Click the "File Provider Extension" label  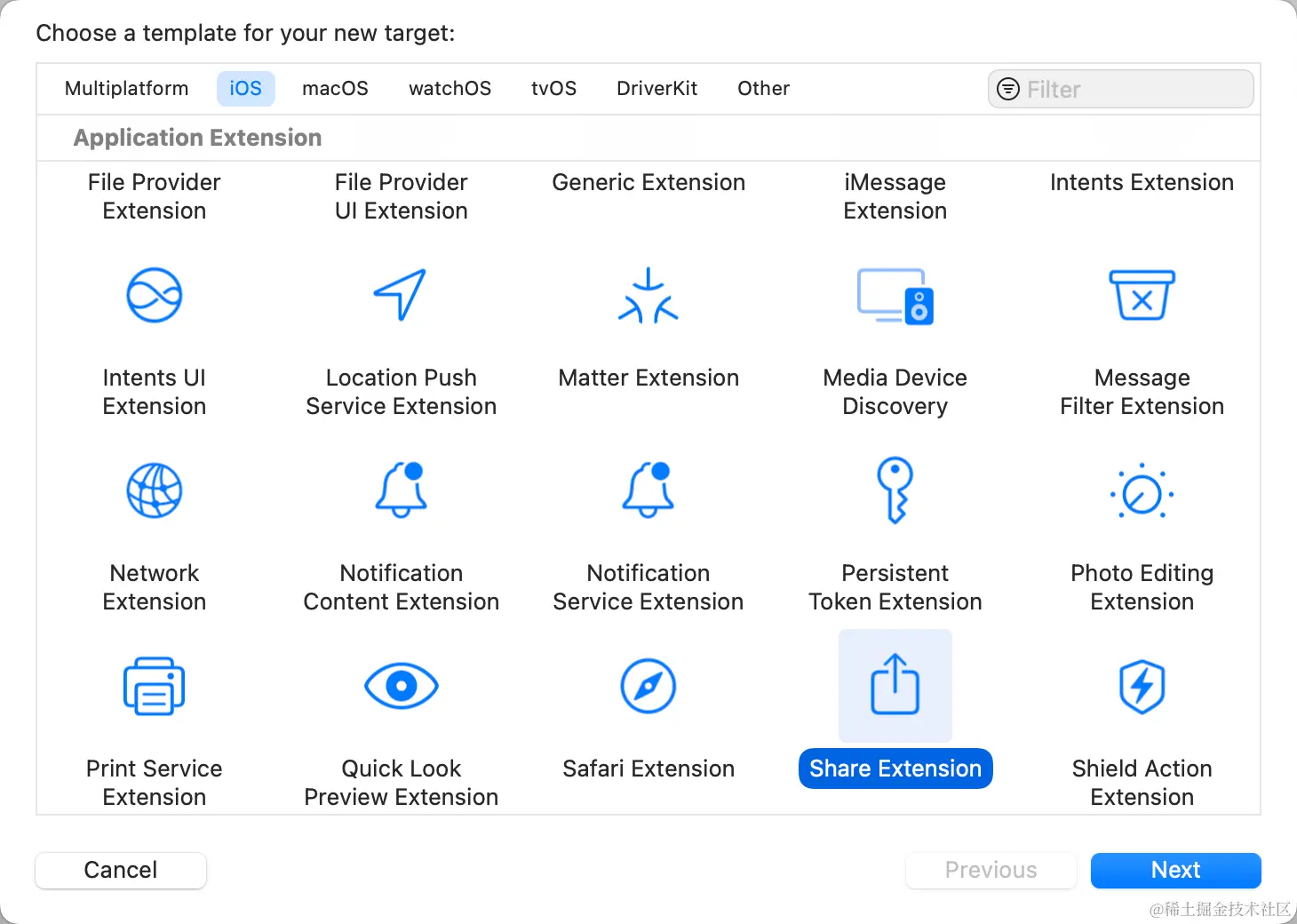point(155,196)
